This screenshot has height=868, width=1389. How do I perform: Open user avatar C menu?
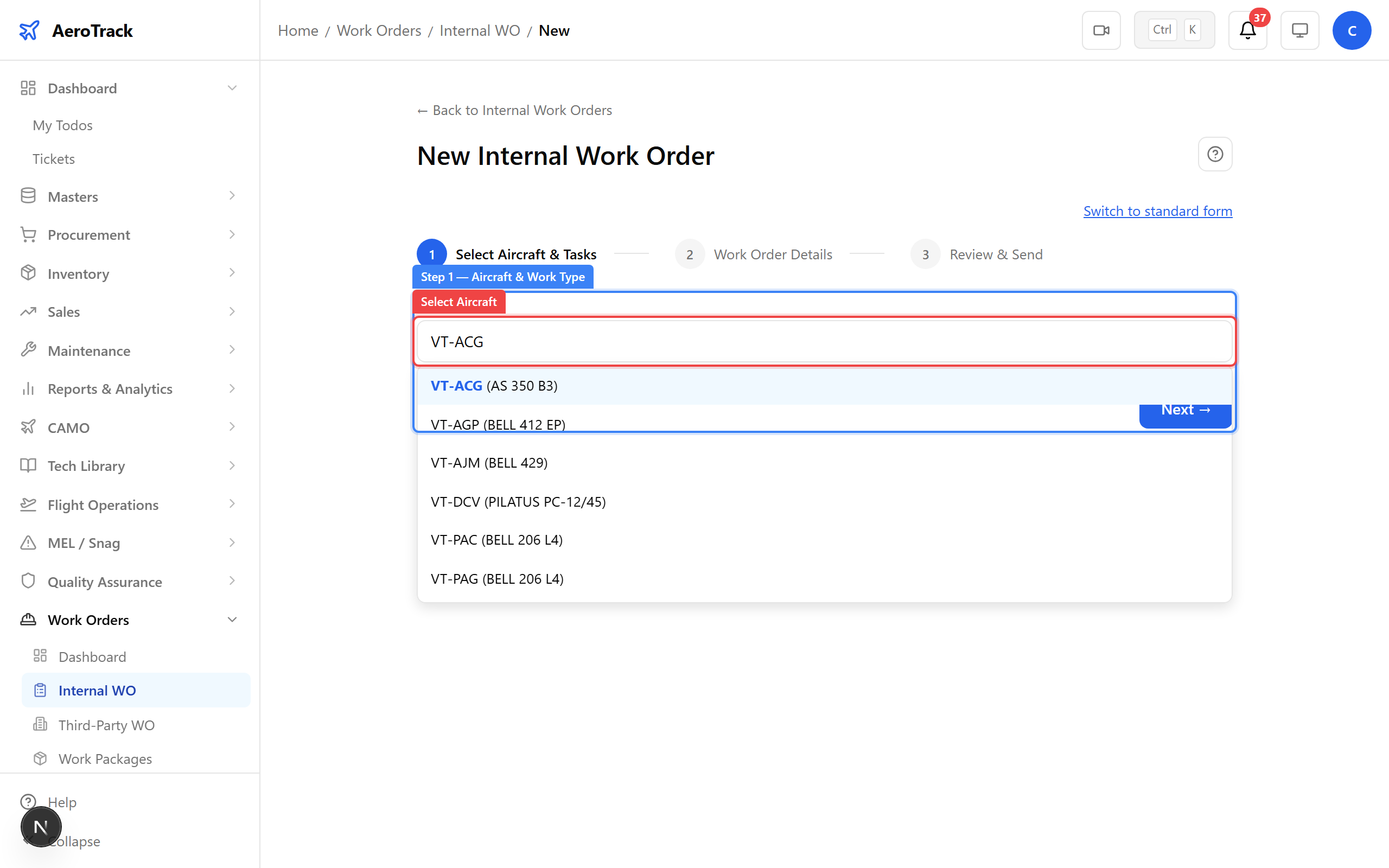click(1352, 30)
